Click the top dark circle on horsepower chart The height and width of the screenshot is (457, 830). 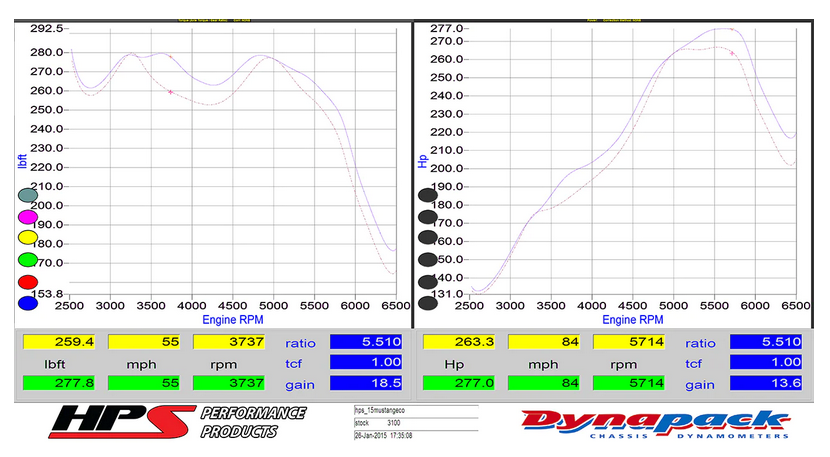click(x=428, y=195)
